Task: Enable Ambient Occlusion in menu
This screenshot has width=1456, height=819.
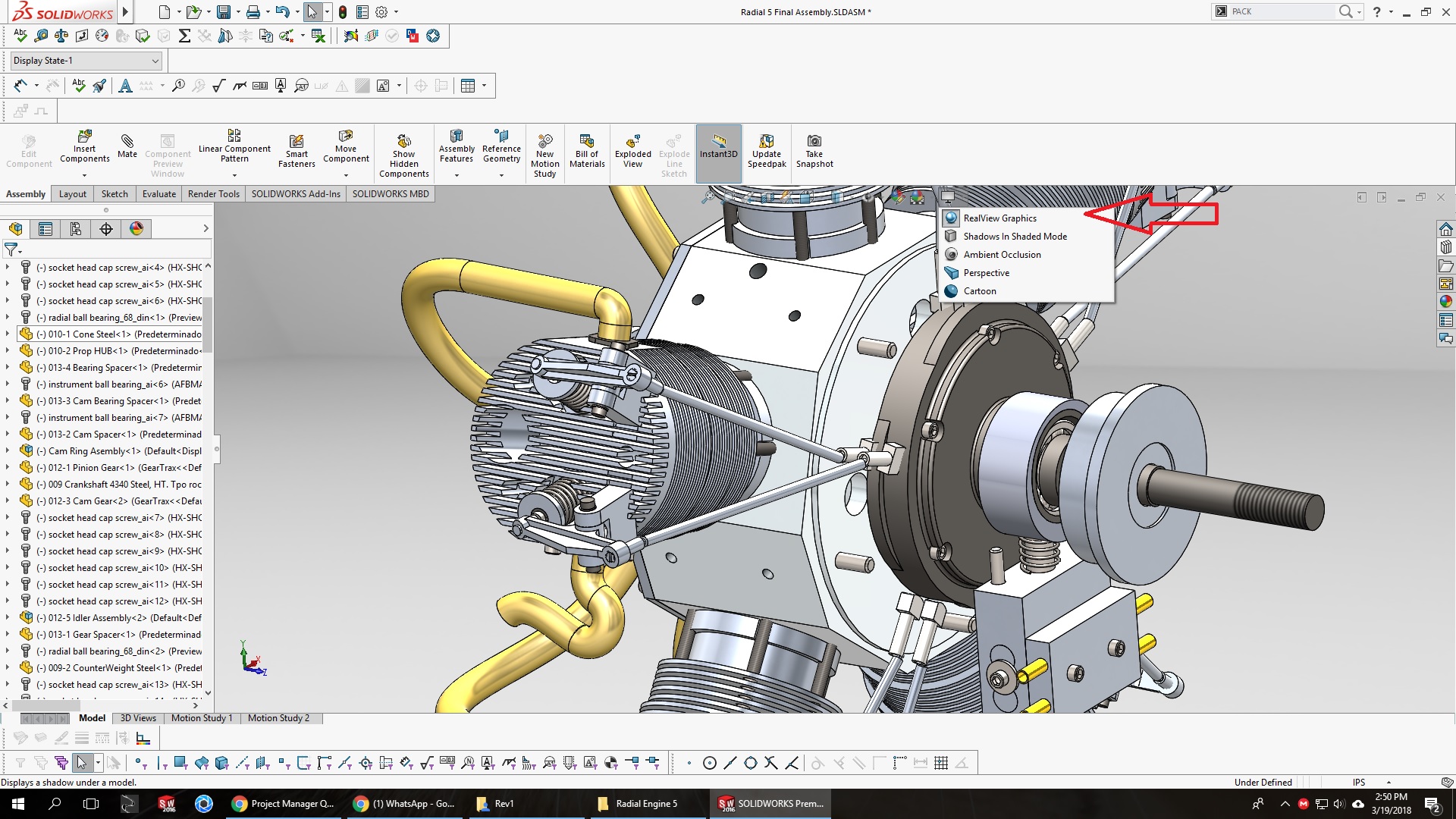Action: click(1002, 255)
